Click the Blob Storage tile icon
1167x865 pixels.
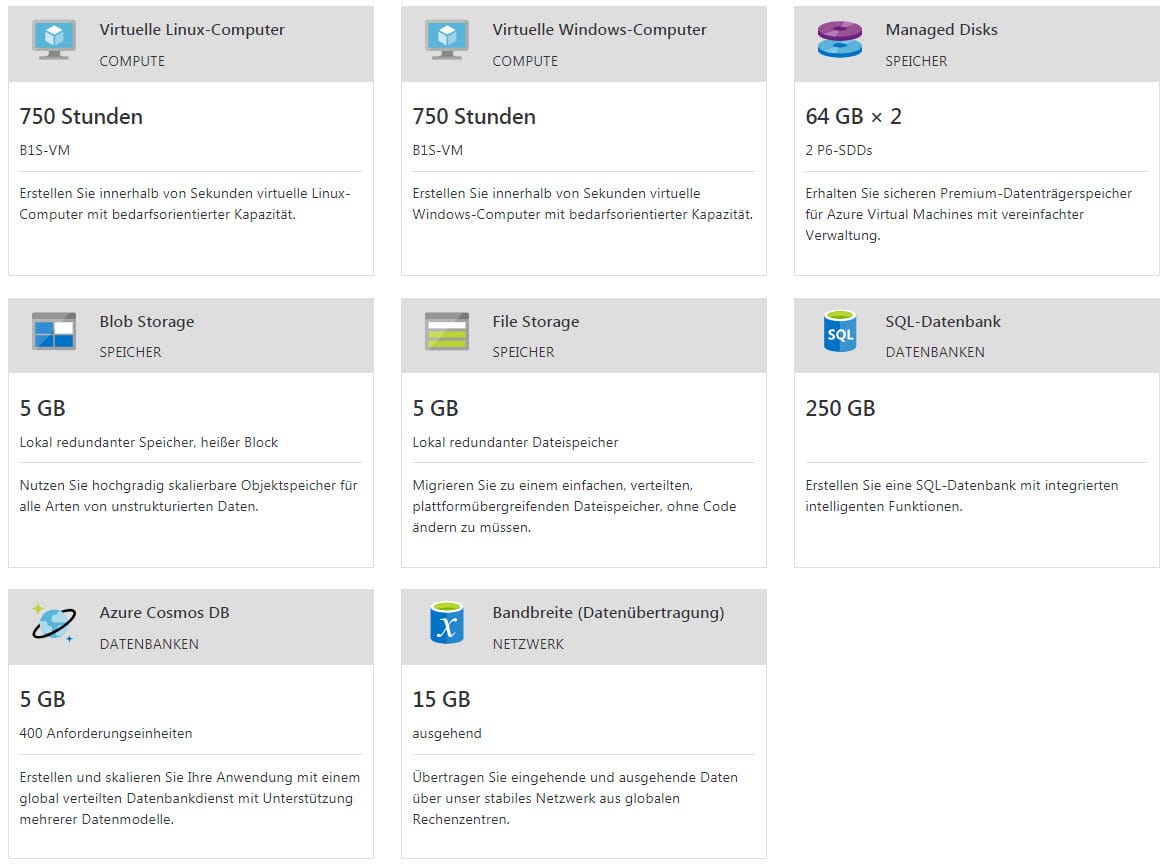(x=54, y=331)
